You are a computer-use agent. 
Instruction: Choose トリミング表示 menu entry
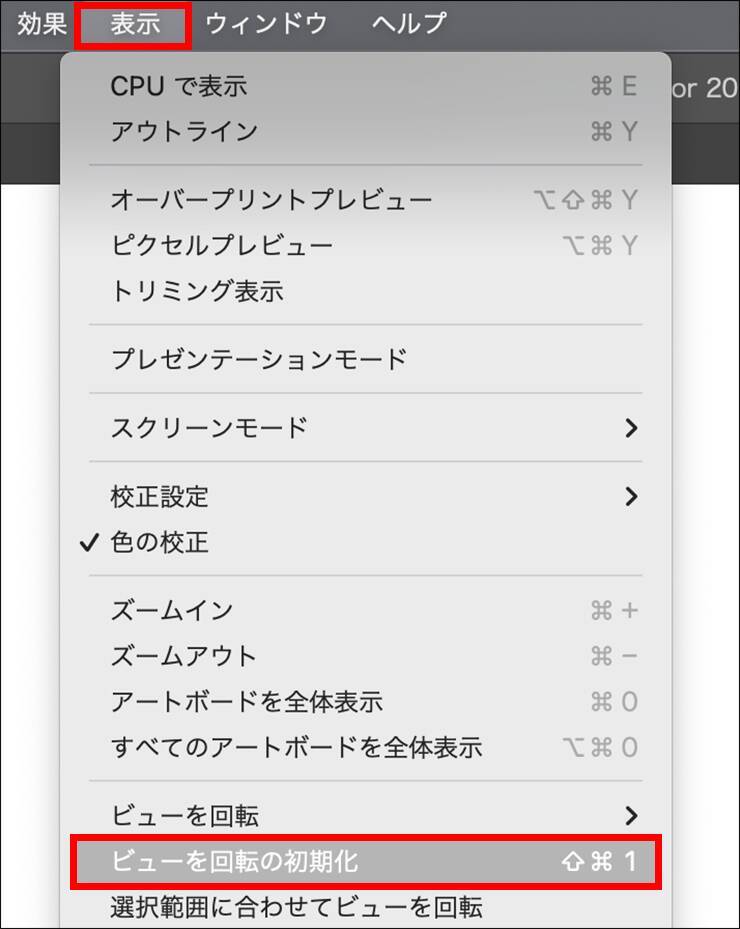point(366,291)
